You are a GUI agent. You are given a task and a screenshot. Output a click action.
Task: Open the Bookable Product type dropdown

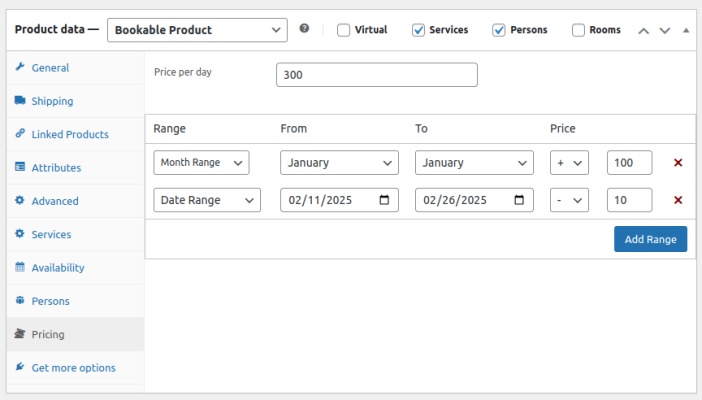pos(197,30)
